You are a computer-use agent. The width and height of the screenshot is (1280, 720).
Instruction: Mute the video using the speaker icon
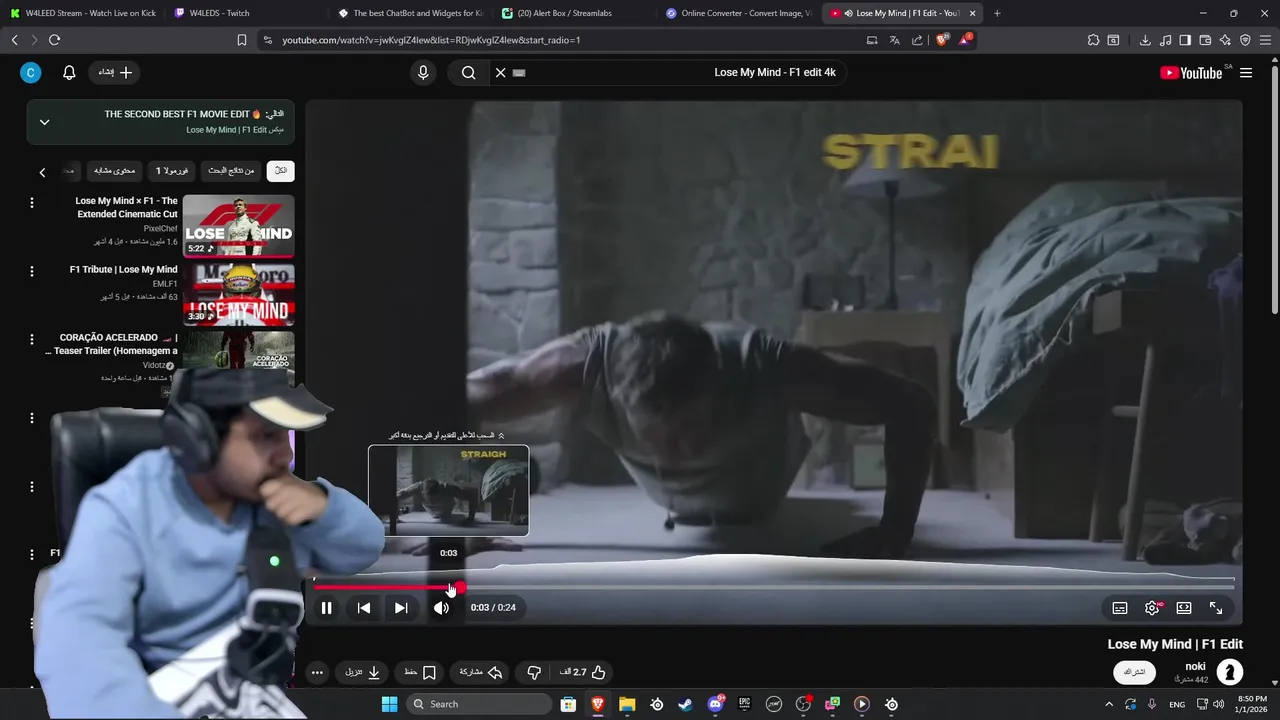[441, 608]
